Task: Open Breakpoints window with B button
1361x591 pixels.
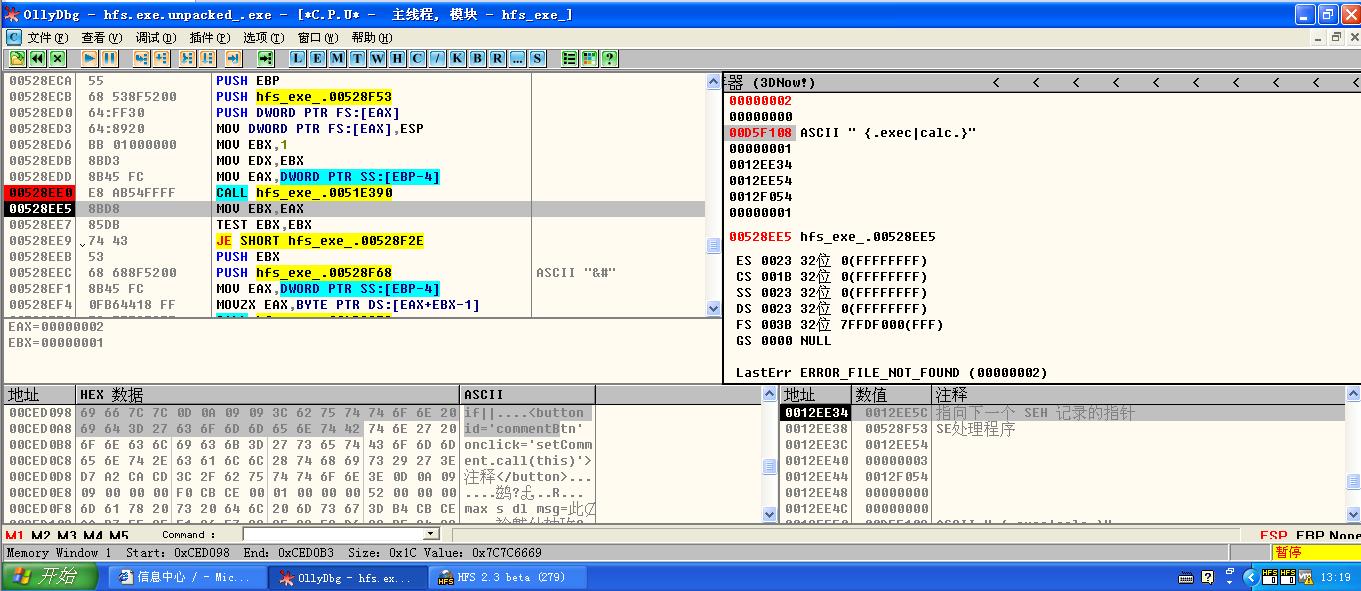Action: click(478, 59)
